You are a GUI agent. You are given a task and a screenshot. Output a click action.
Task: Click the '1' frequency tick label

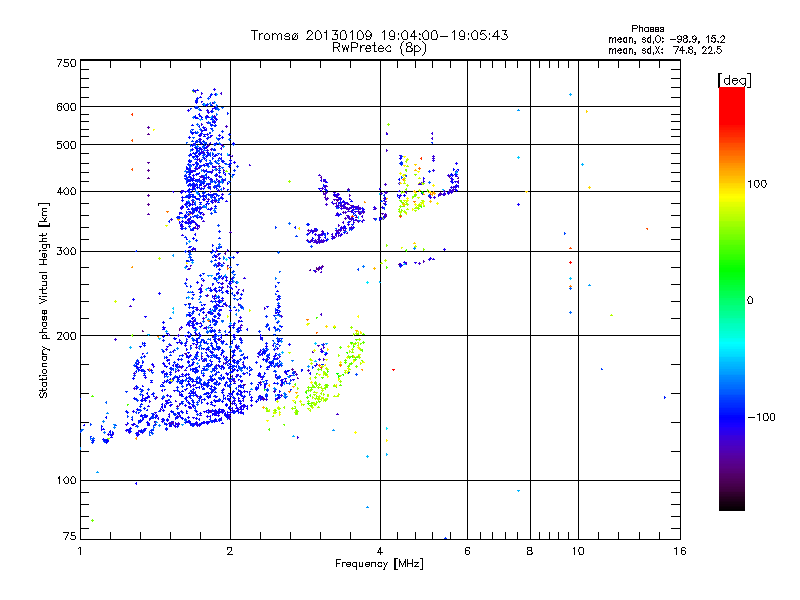[x=80, y=551]
